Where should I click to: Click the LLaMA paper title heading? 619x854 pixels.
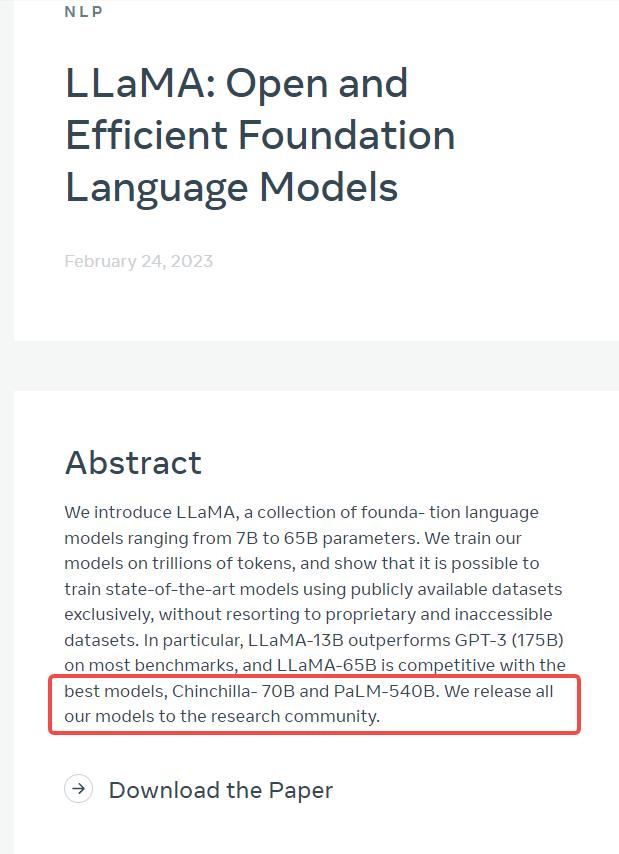[x=237, y=83]
